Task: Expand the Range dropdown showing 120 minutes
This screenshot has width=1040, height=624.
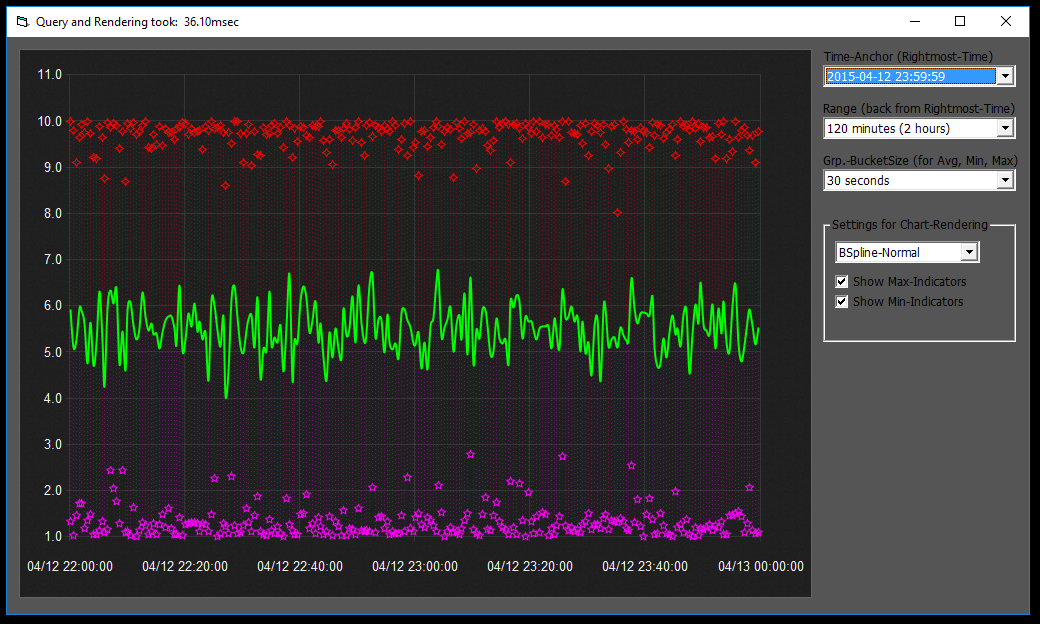Action: [x=1005, y=127]
